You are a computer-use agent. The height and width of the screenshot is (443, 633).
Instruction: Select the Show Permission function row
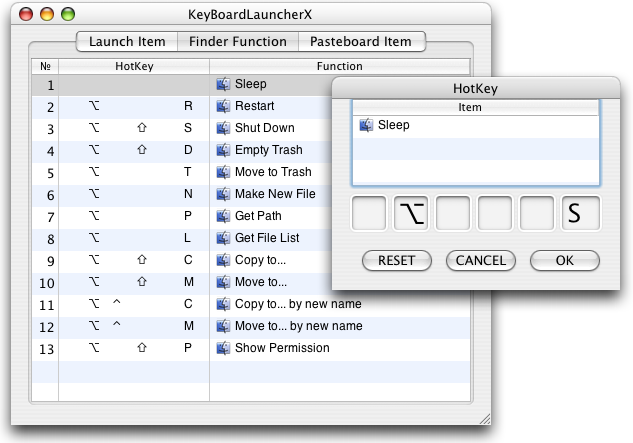point(251,349)
